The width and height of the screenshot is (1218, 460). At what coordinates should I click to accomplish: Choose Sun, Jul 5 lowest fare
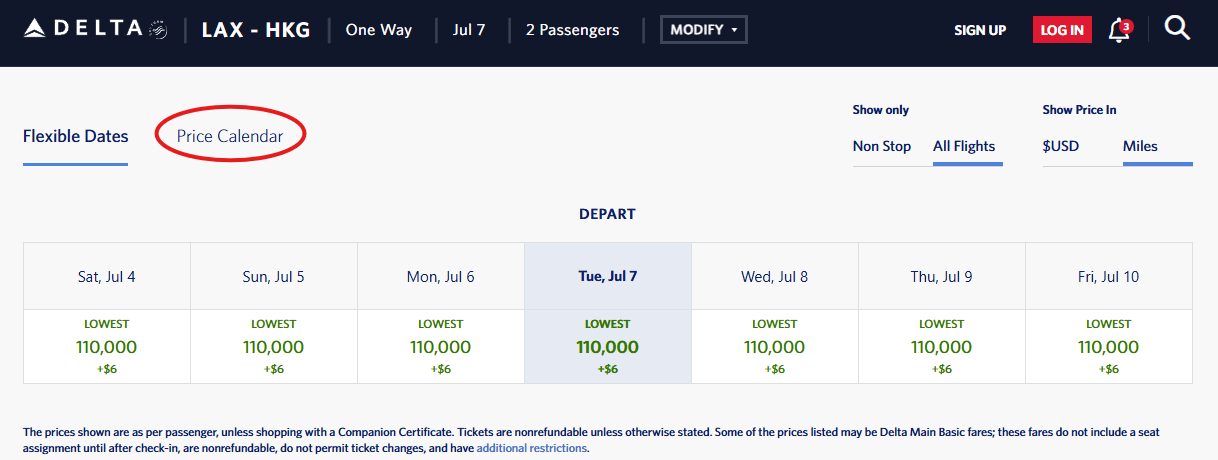click(x=274, y=347)
